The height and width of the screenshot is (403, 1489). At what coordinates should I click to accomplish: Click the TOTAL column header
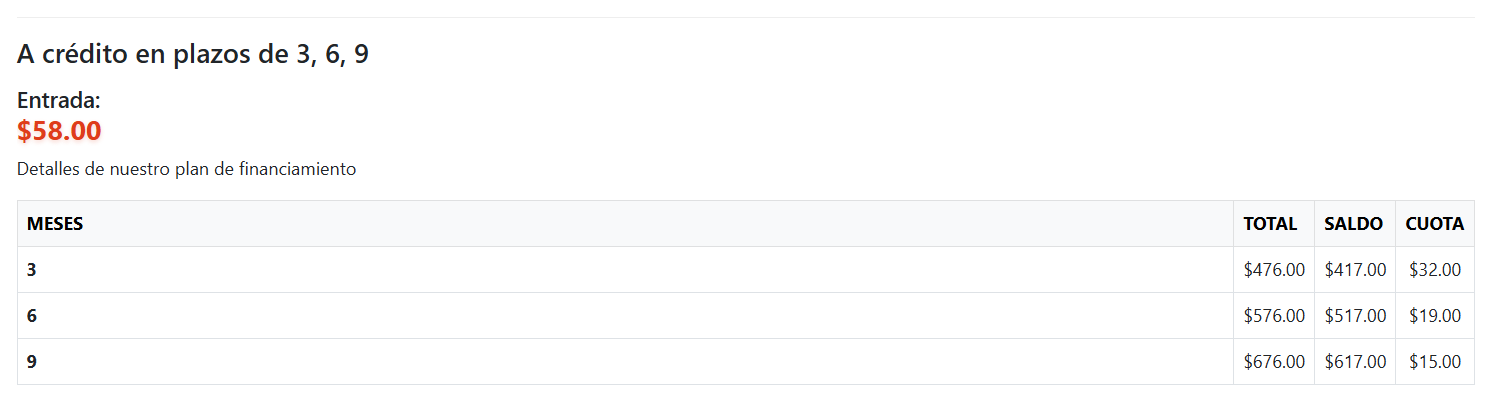click(1270, 224)
